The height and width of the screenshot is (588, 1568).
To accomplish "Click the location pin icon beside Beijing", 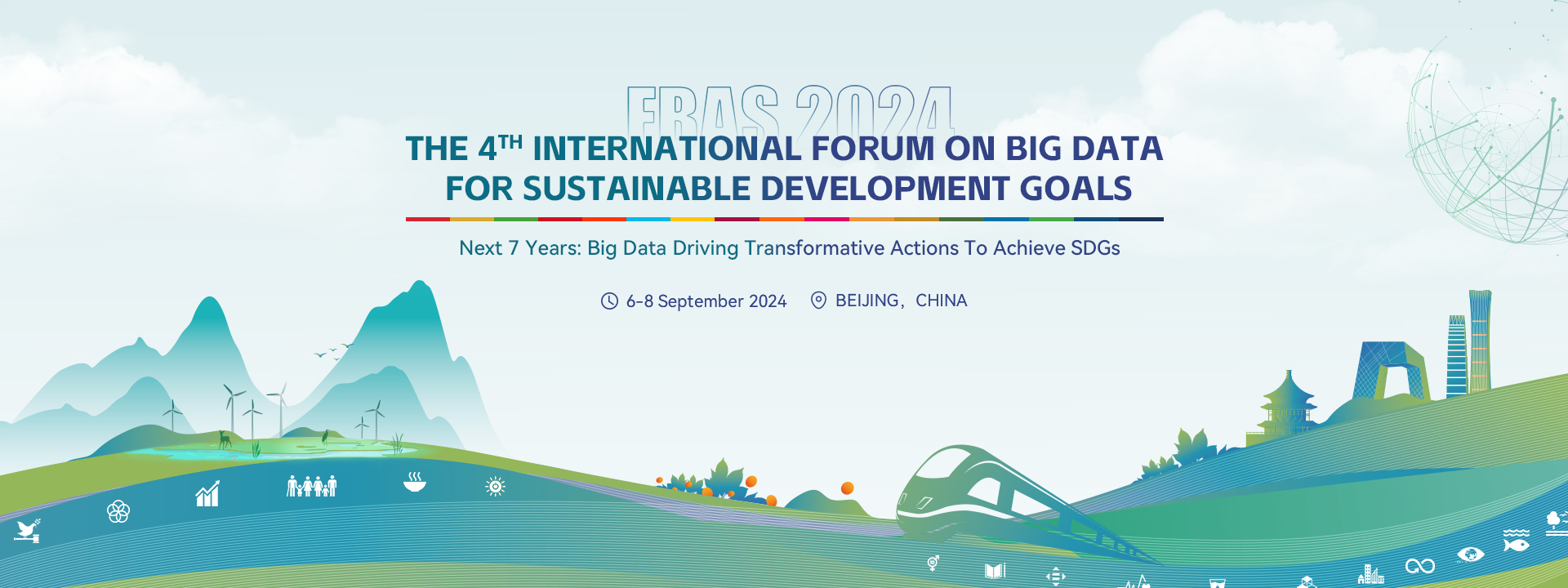I will 818,300.
